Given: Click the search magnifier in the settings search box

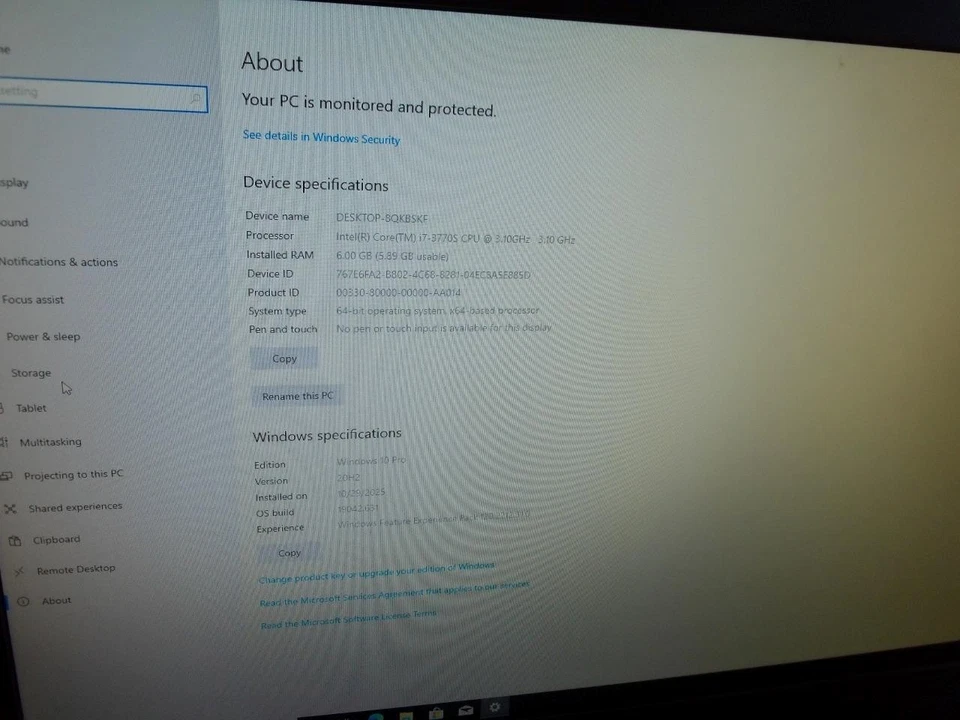Looking at the screenshot, I should click(197, 98).
